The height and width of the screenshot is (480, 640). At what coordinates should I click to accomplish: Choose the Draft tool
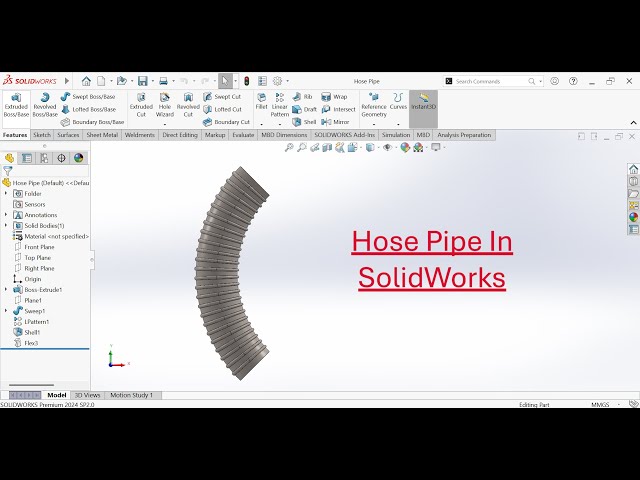[x=304, y=109]
